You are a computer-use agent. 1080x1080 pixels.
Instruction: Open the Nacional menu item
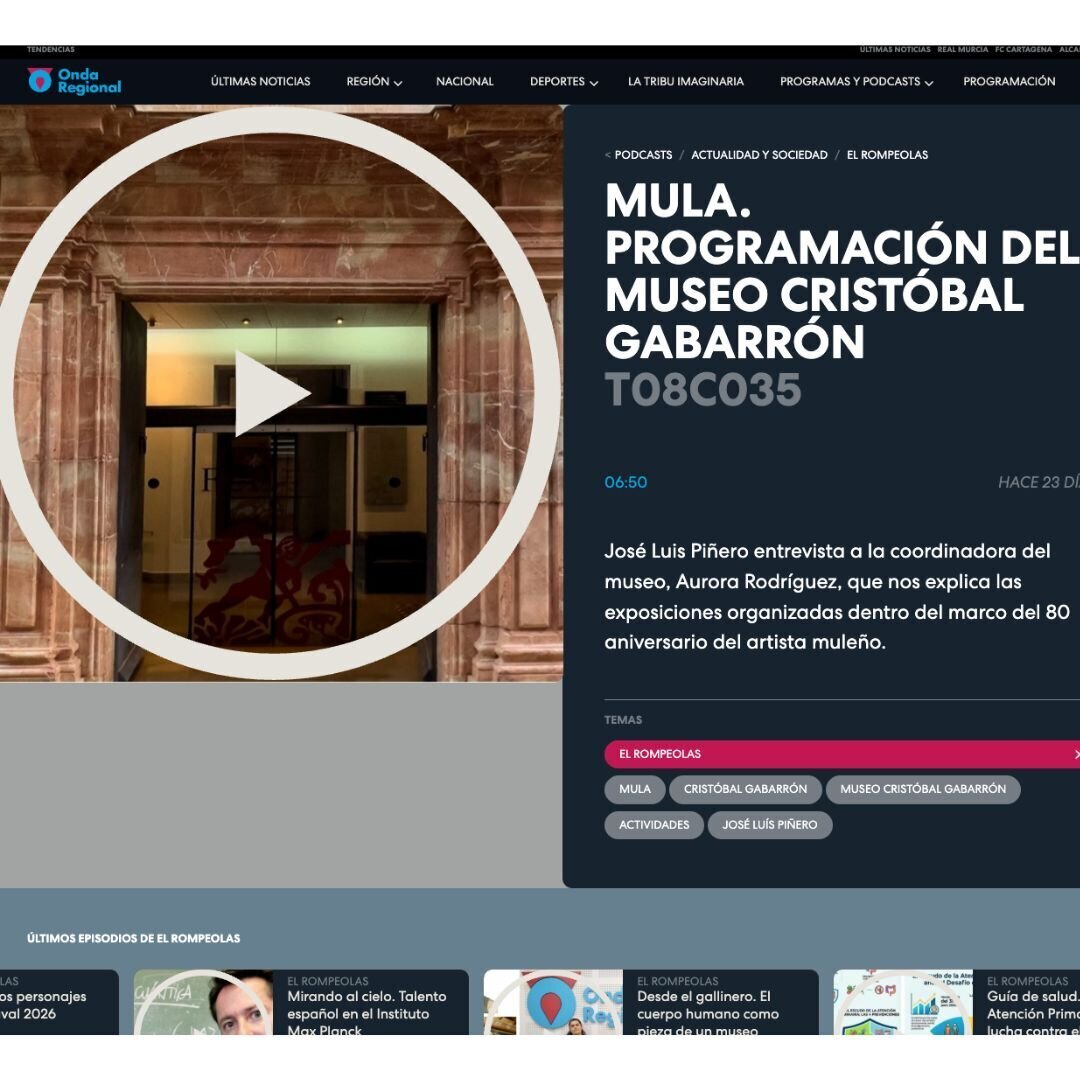click(464, 82)
